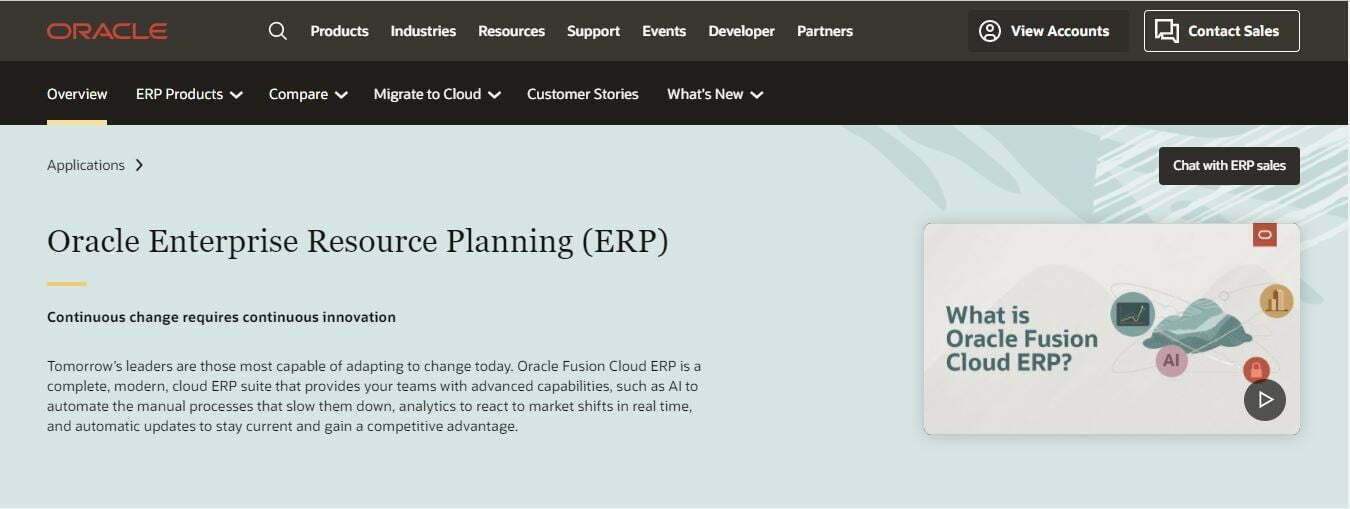Image resolution: width=1350 pixels, height=509 pixels.
Task: Click the Oracle logo
Action: coord(107,31)
